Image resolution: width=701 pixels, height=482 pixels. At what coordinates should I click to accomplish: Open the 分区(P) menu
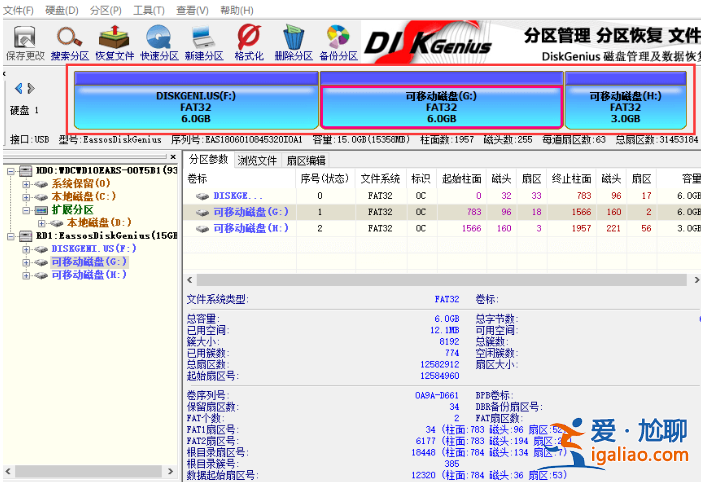click(106, 10)
